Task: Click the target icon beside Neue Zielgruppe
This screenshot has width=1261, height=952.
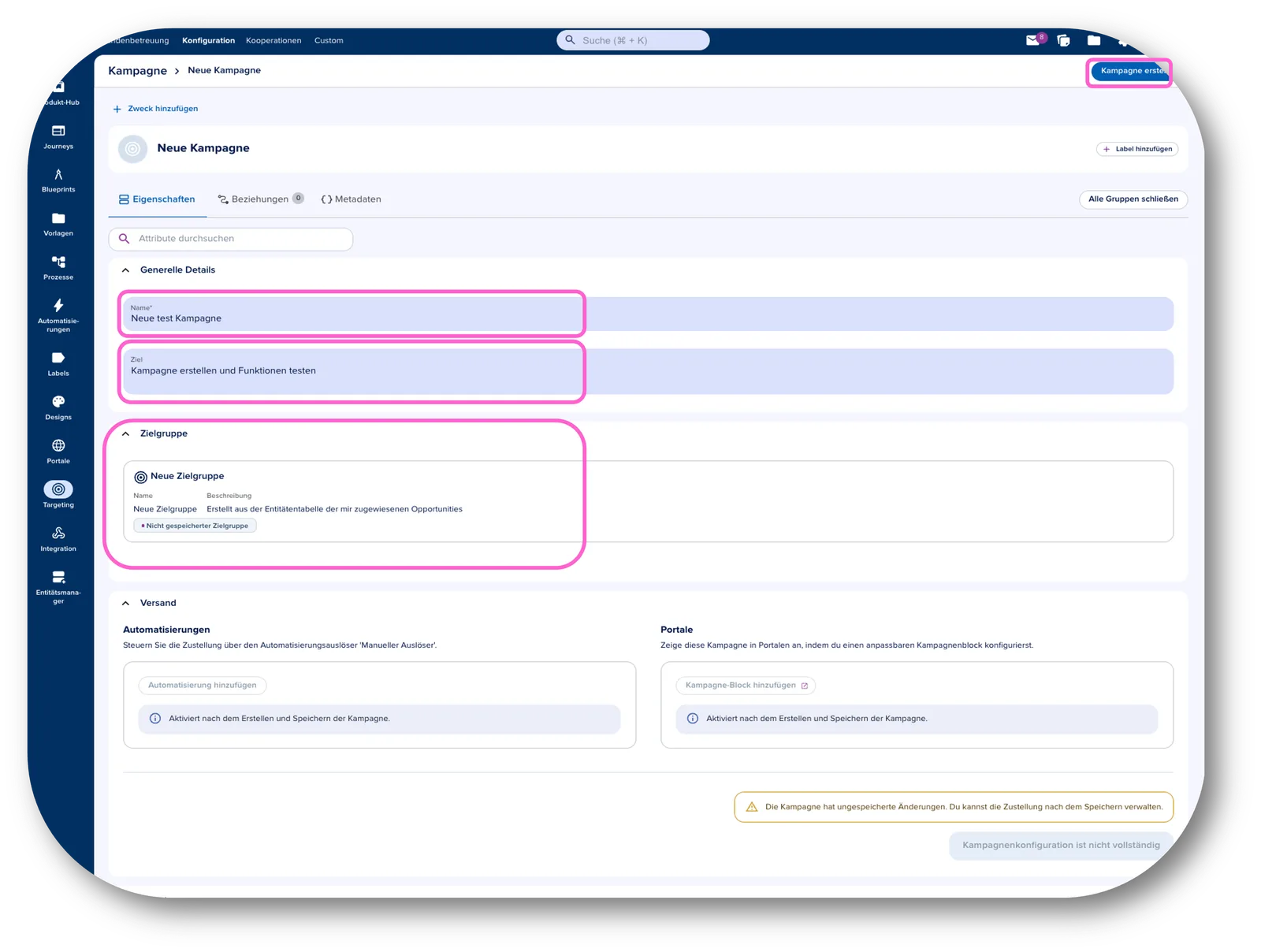Action: coord(140,477)
